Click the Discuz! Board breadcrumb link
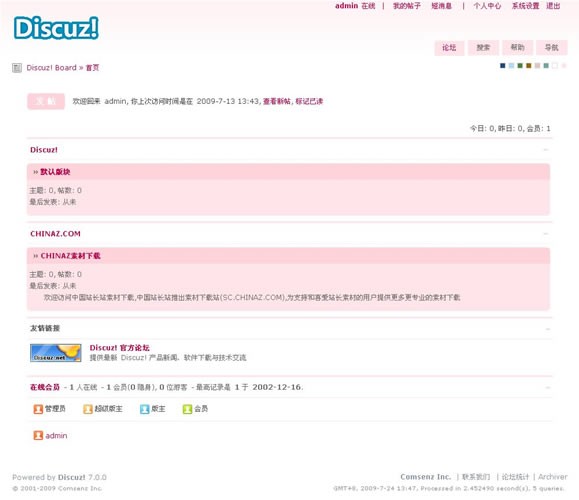 coord(51,68)
